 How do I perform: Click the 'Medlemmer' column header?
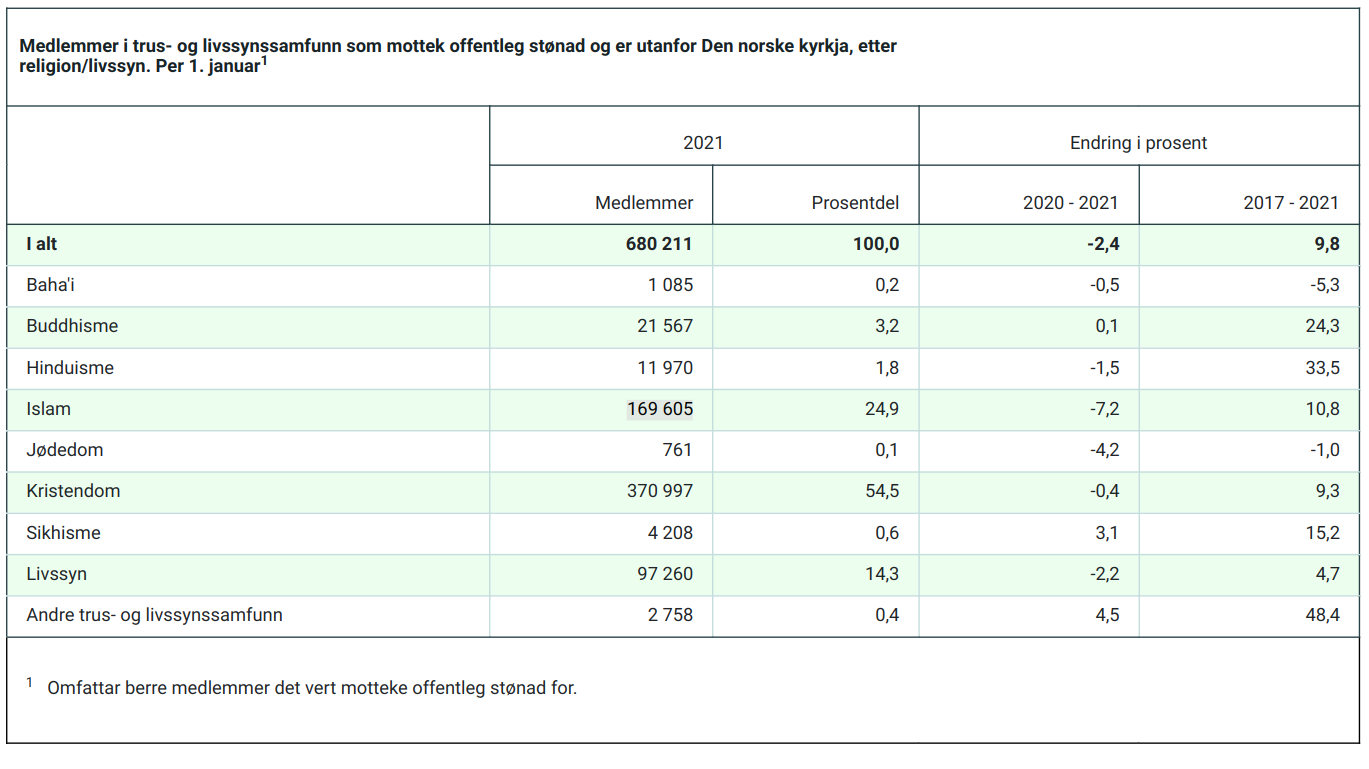coord(644,203)
